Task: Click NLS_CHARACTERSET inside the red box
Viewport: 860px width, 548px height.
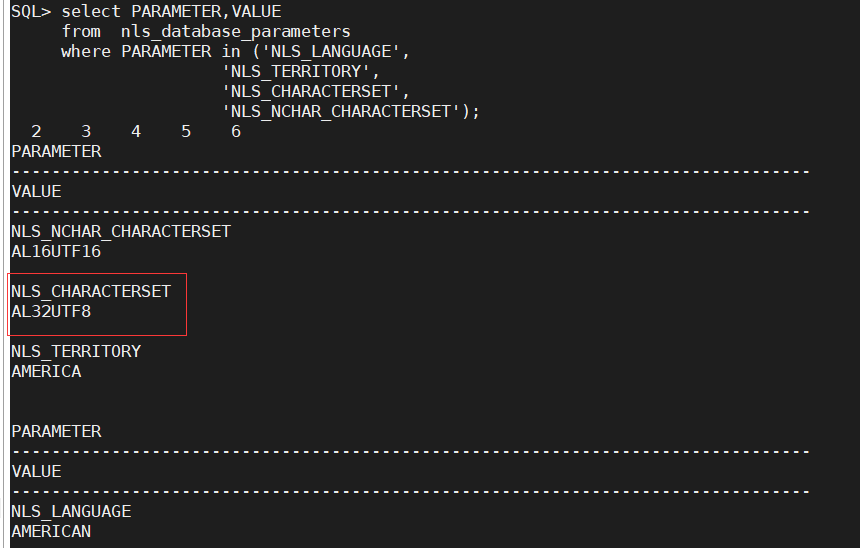Action: [x=91, y=292]
